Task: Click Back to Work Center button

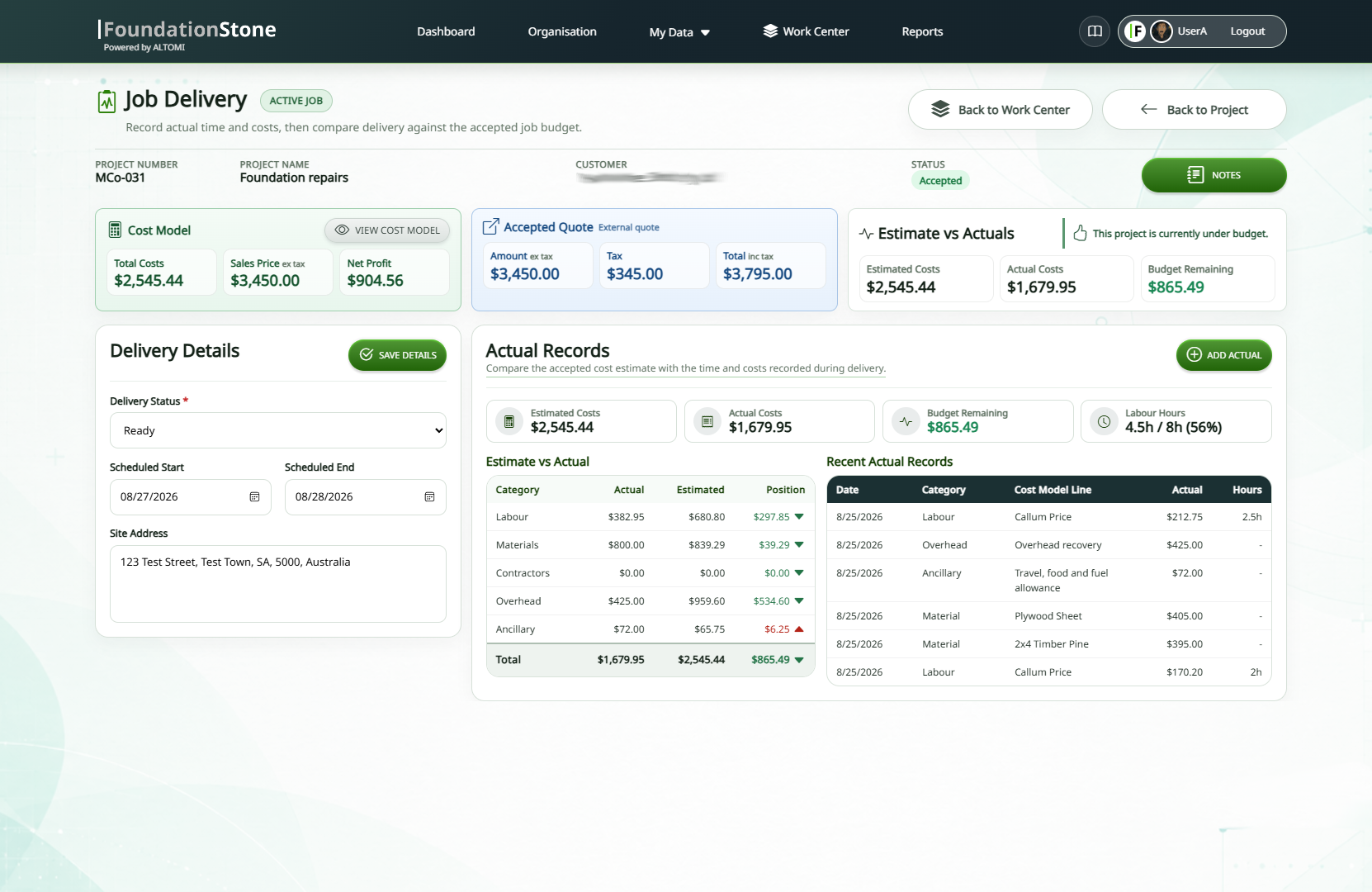Action: click(x=1001, y=110)
